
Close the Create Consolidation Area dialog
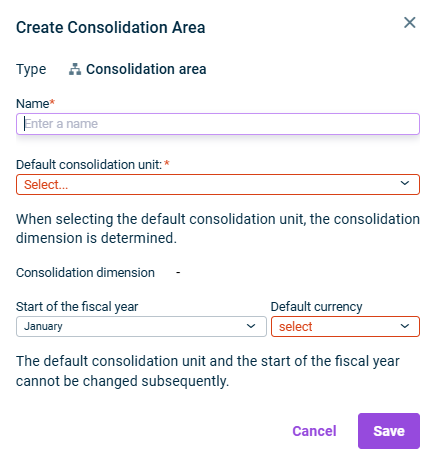coord(409,23)
